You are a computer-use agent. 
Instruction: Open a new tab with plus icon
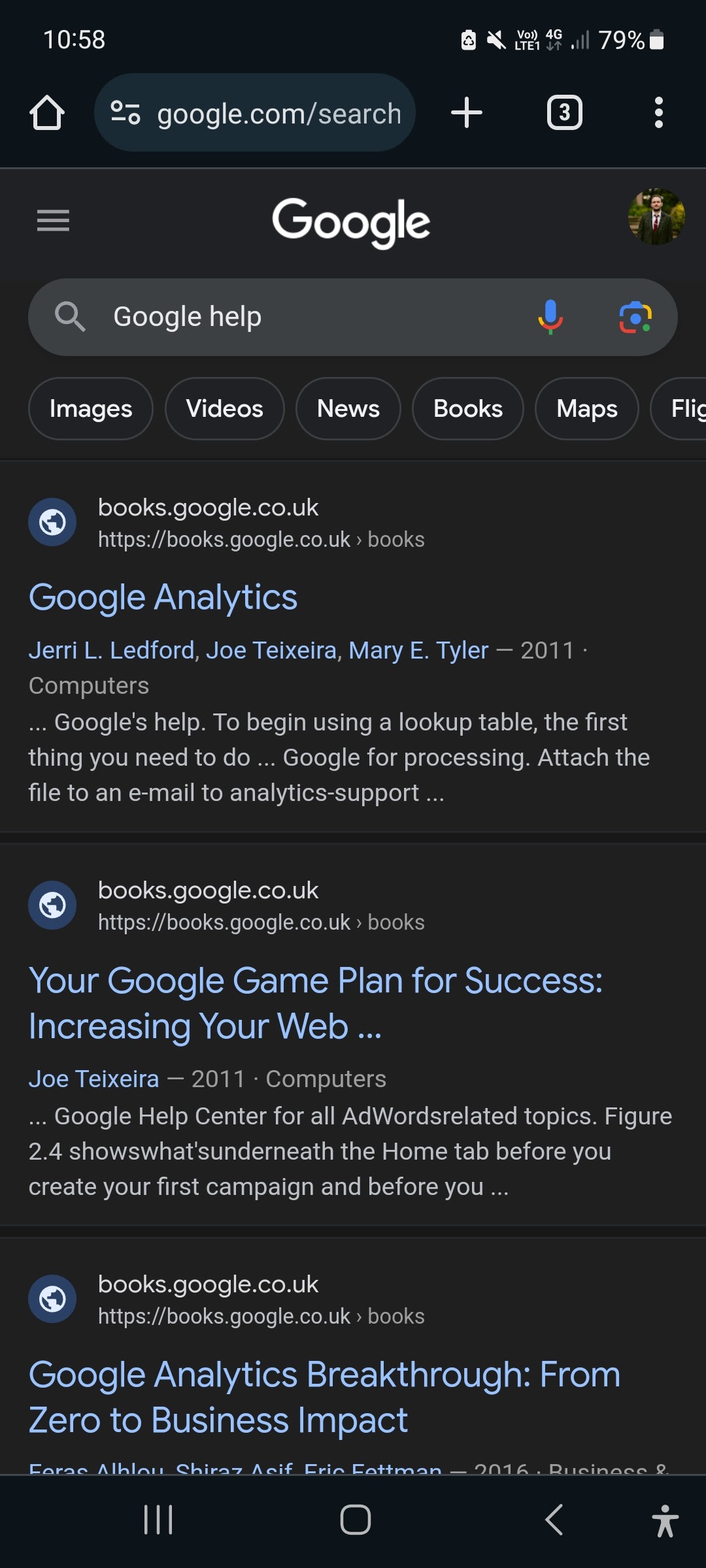click(467, 112)
